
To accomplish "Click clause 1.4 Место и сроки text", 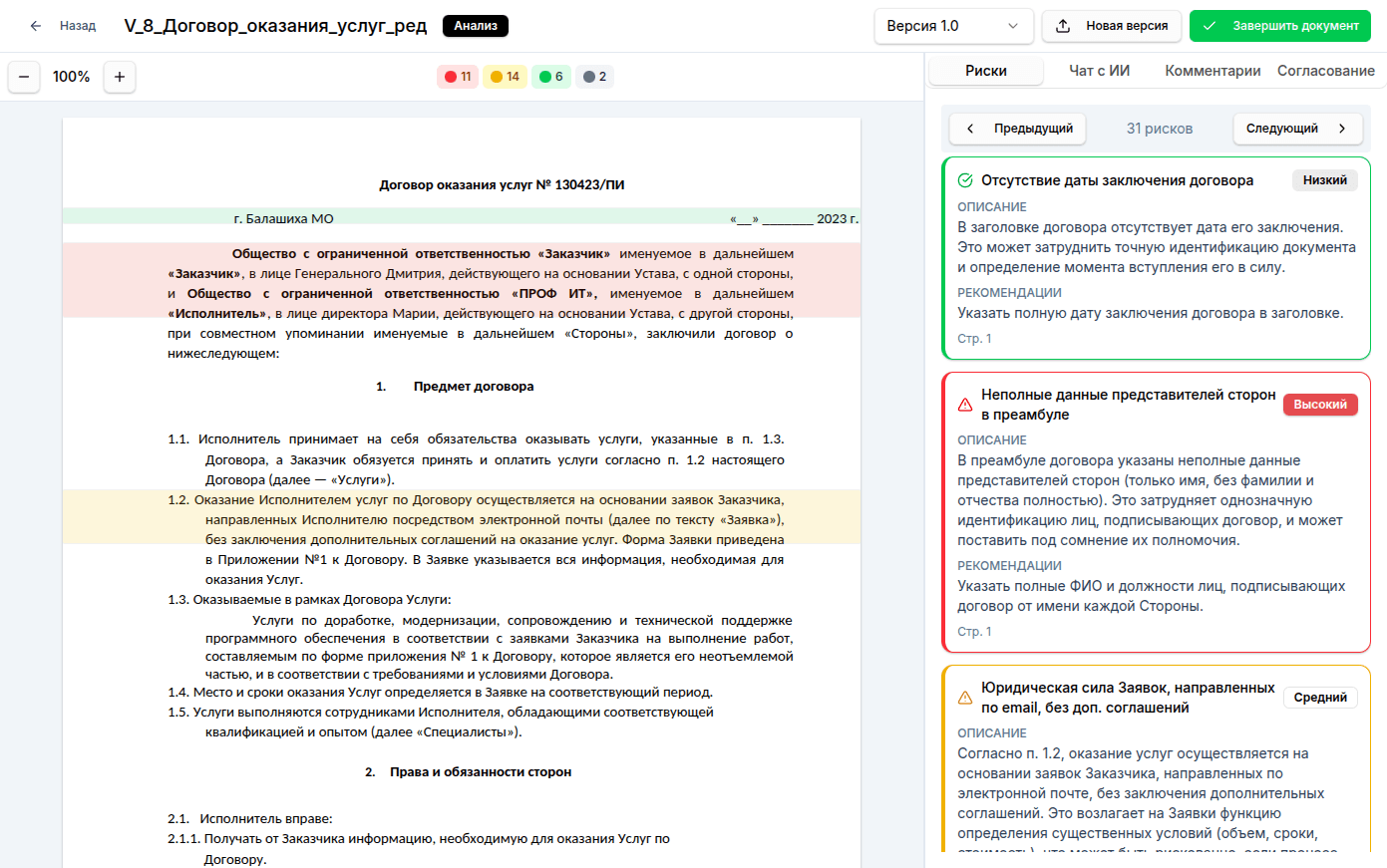I will click(440, 693).
